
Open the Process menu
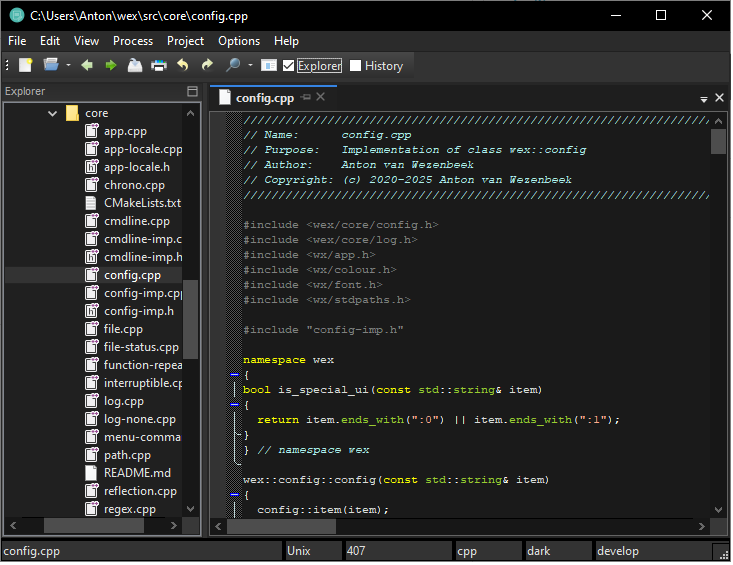coord(133,41)
